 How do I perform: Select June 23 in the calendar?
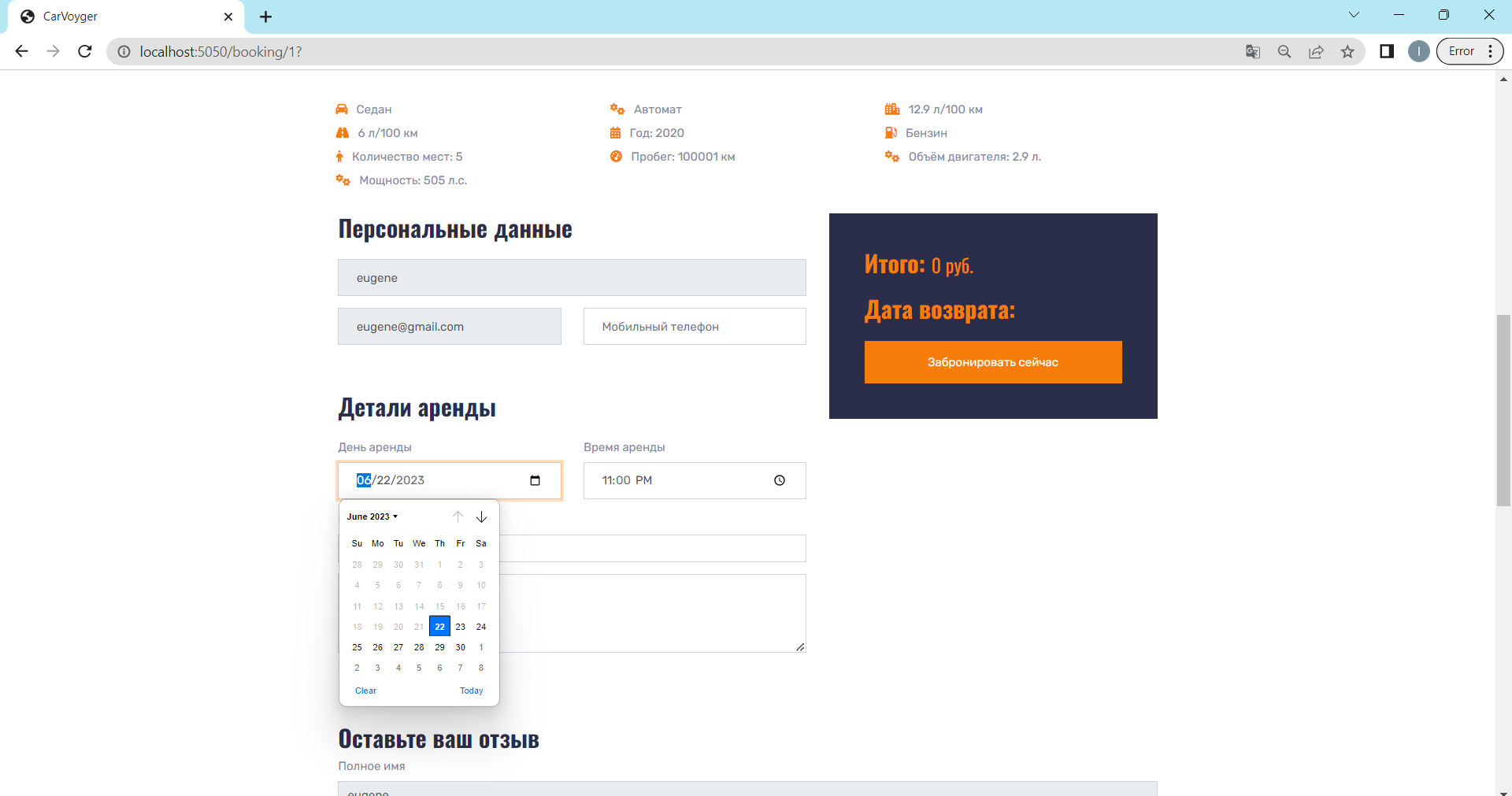[x=461, y=627]
